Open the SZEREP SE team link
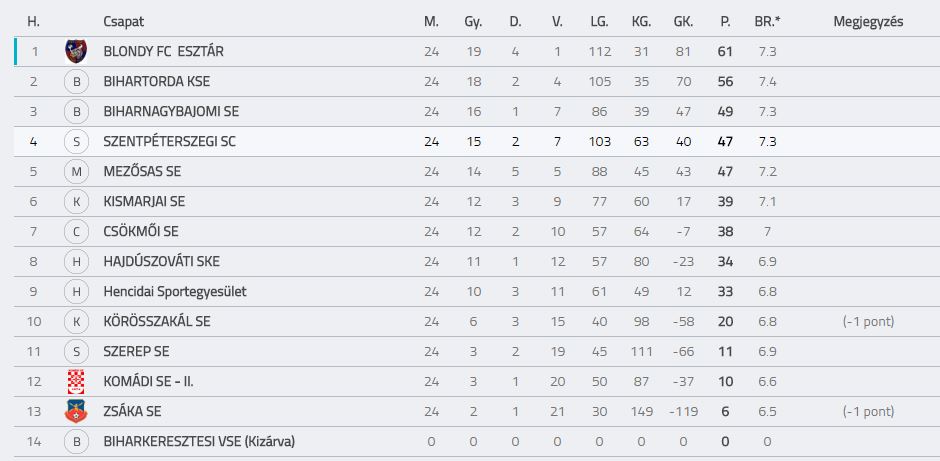This screenshot has height=461, width=940. tap(136, 352)
